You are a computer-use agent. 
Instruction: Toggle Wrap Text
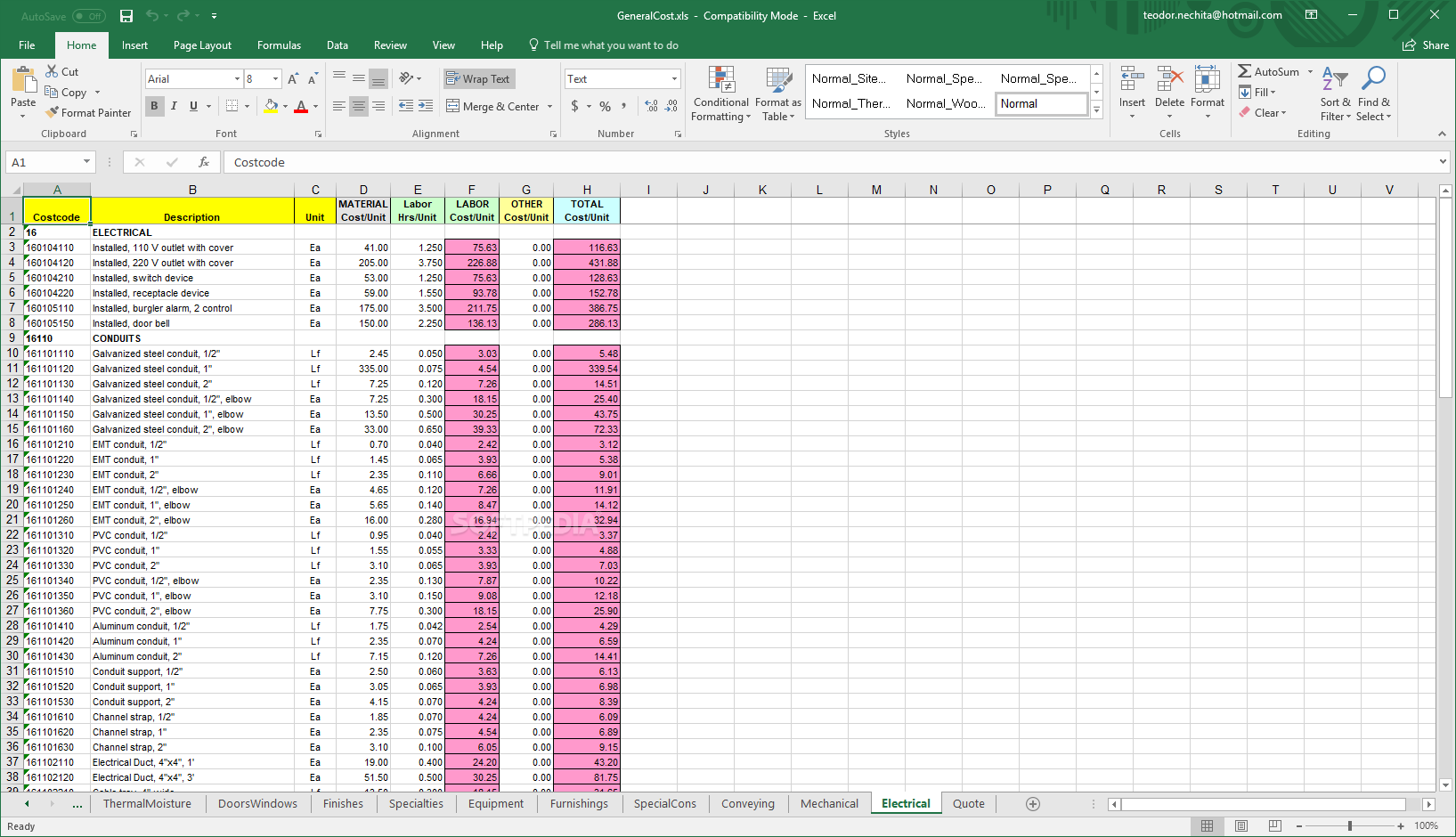tap(479, 79)
